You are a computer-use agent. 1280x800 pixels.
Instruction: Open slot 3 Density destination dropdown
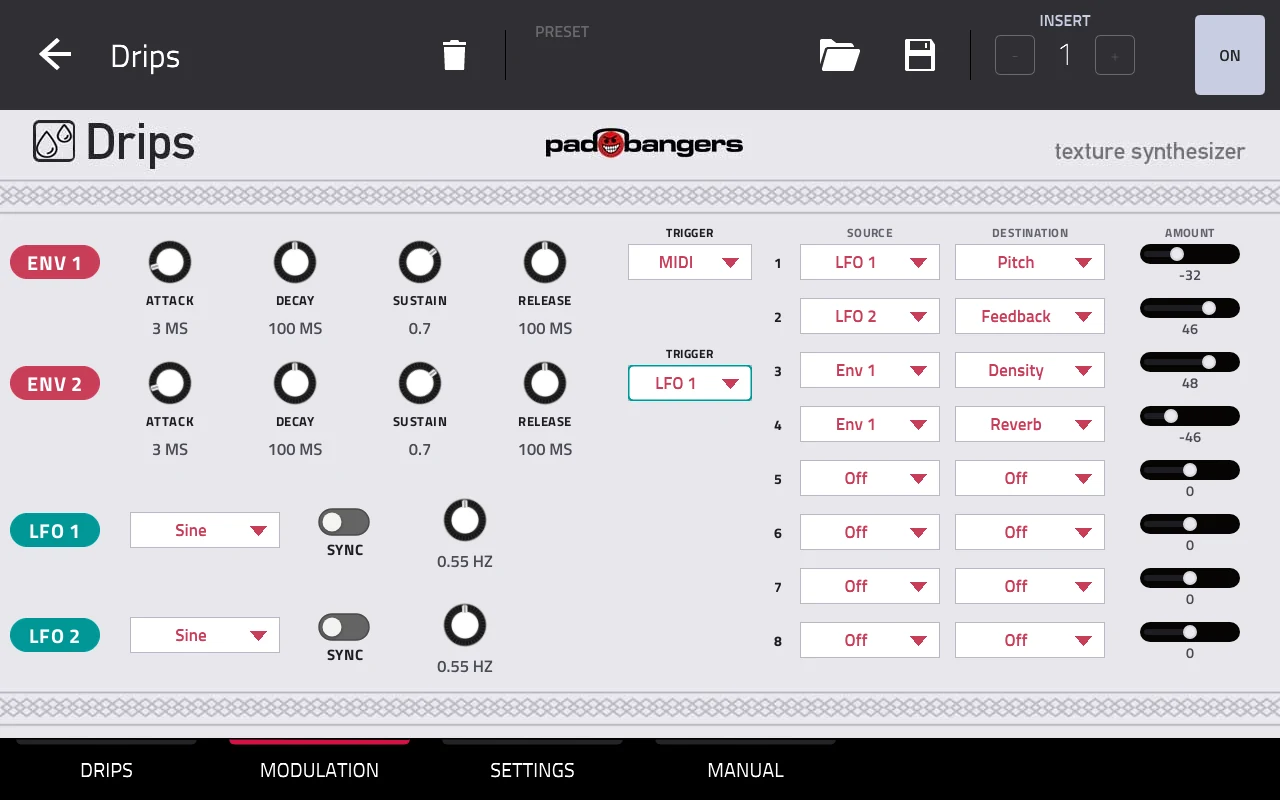point(1030,370)
